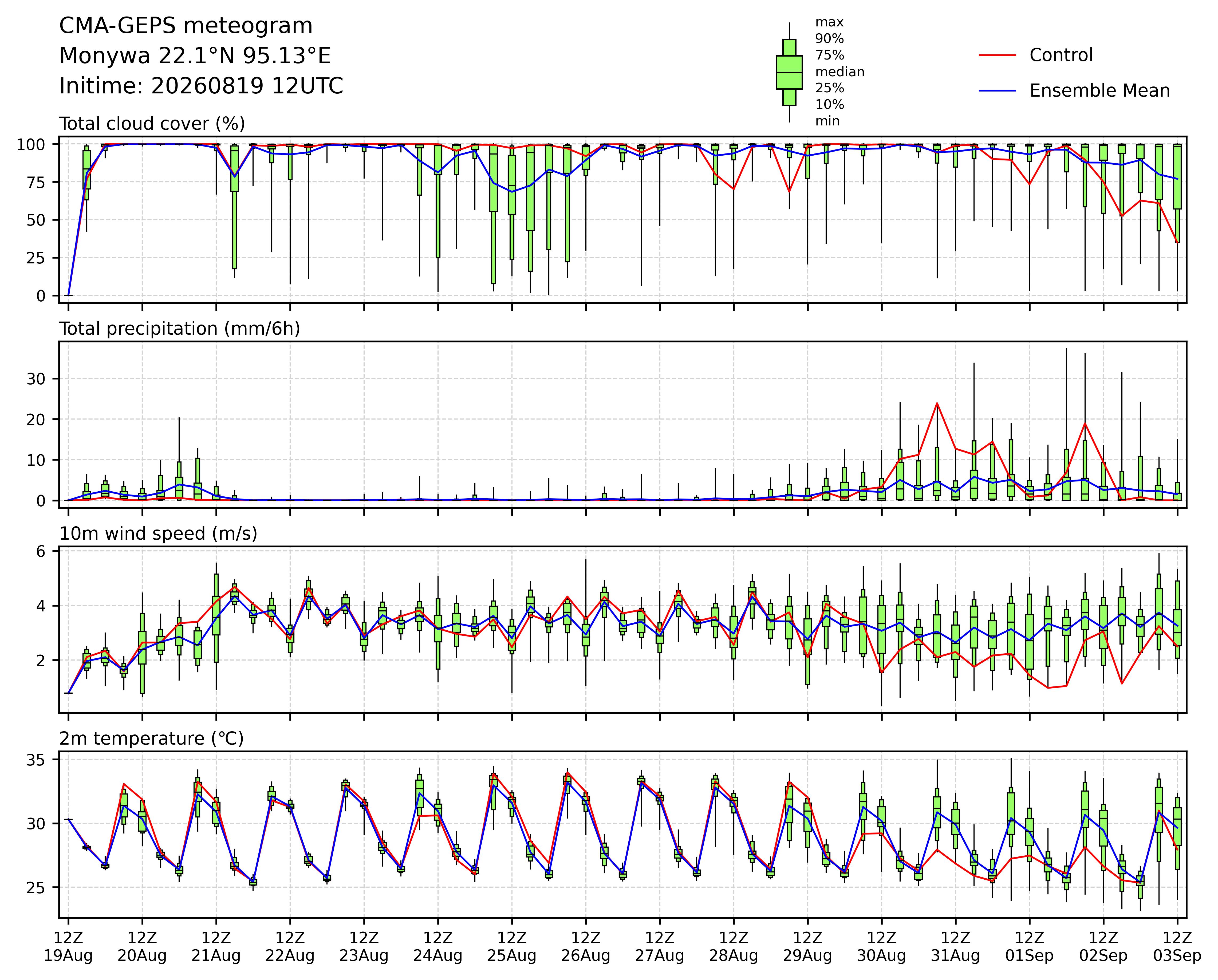Click the Initime: 20260819 12UTC text

[201, 86]
